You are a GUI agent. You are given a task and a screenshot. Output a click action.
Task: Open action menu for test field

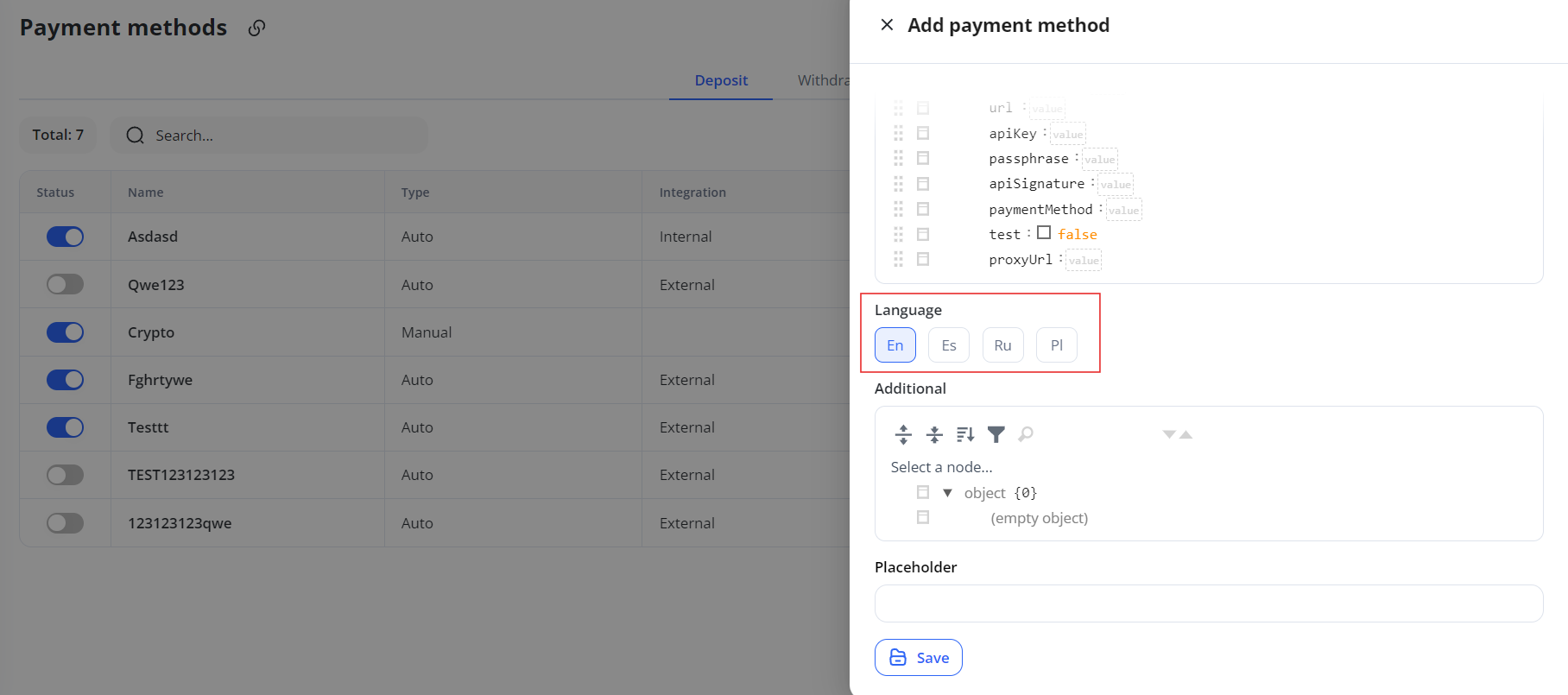(923, 234)
